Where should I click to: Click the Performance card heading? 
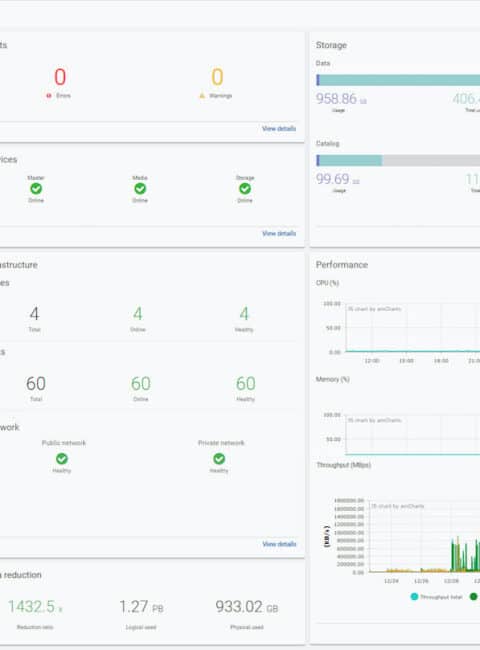pos(342,265)
